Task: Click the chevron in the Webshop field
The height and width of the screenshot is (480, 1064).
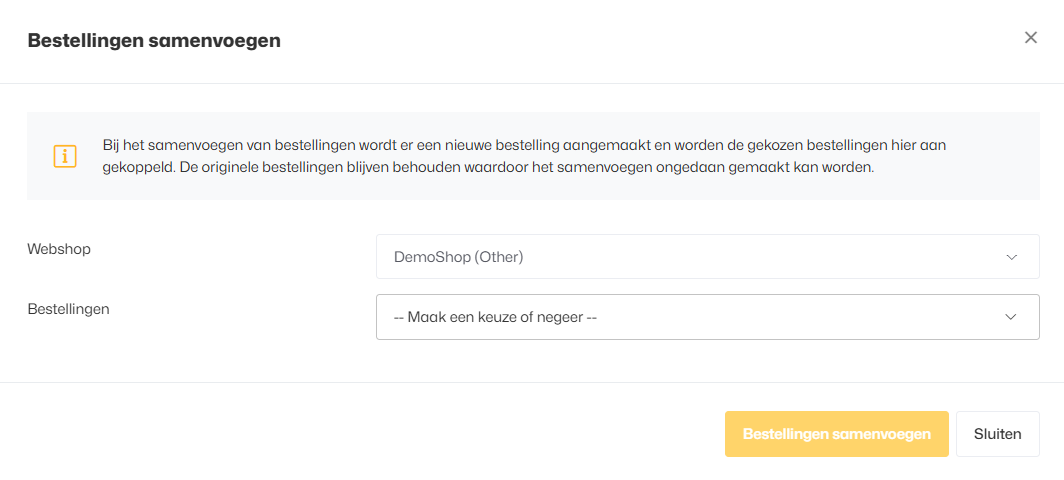Action: pos(1011,257)
